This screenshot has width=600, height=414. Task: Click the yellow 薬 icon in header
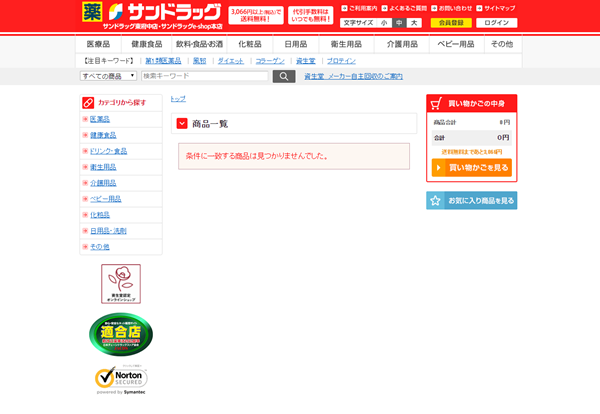[92, 11]
